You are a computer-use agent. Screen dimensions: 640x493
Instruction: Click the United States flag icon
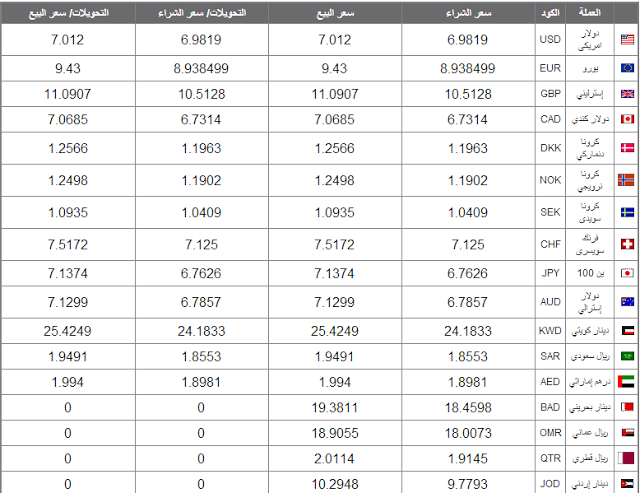click(x=627, y=40)
